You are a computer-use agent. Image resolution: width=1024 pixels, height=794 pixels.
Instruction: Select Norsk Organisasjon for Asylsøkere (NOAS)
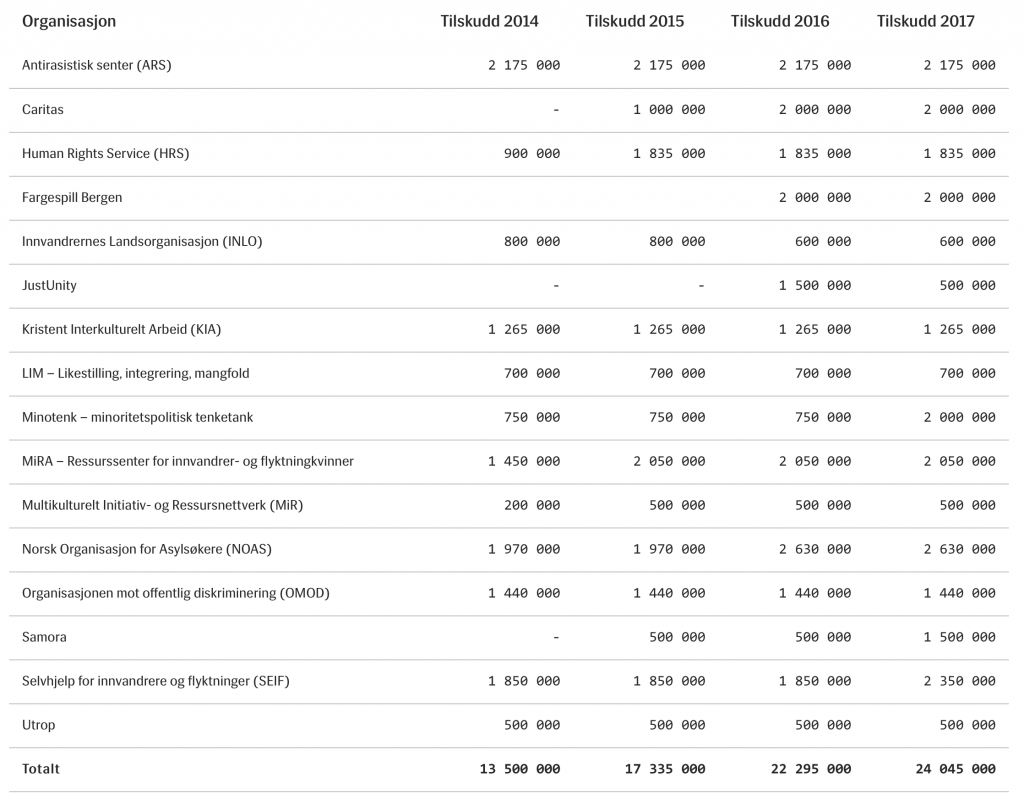147,549
